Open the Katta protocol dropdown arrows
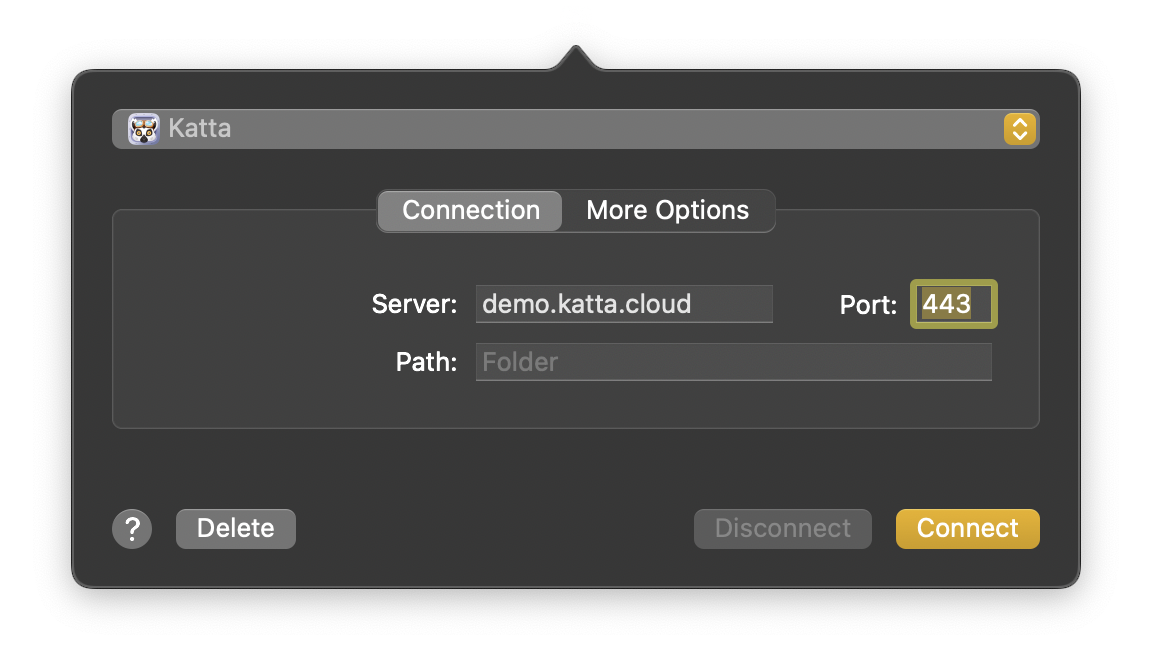The image size is (1152, 668). tap(1020, 129)
